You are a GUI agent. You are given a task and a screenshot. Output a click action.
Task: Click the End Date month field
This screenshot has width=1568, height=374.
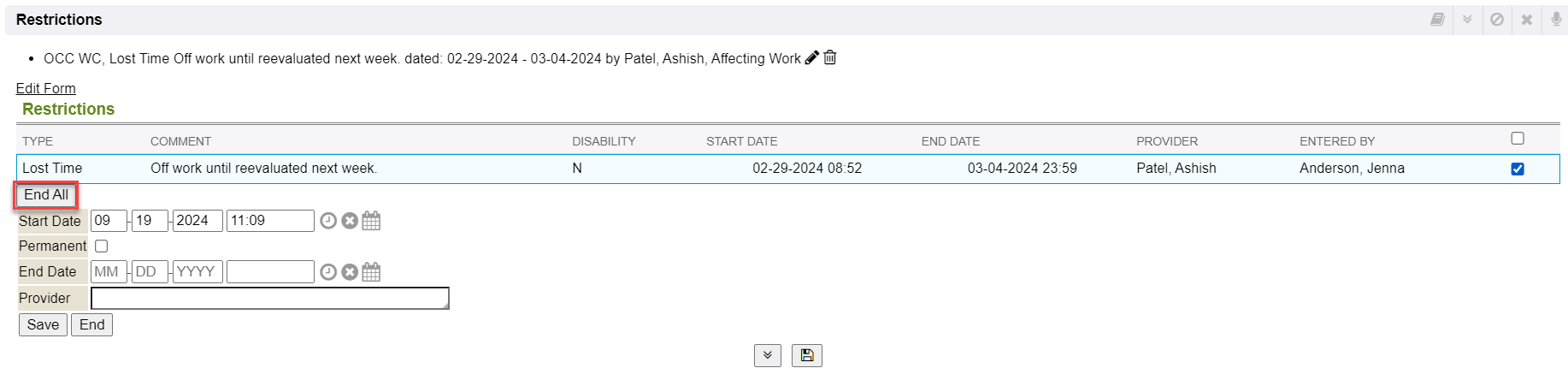[x=109, y=272]
